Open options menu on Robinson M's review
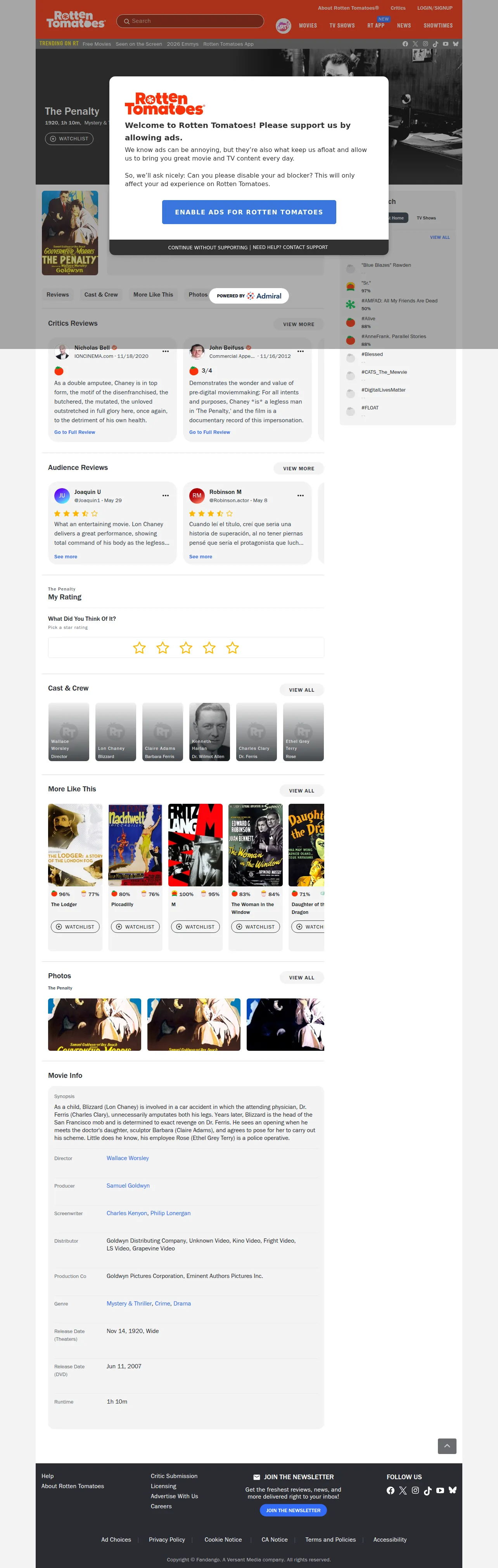 click(x=300, y=496)
